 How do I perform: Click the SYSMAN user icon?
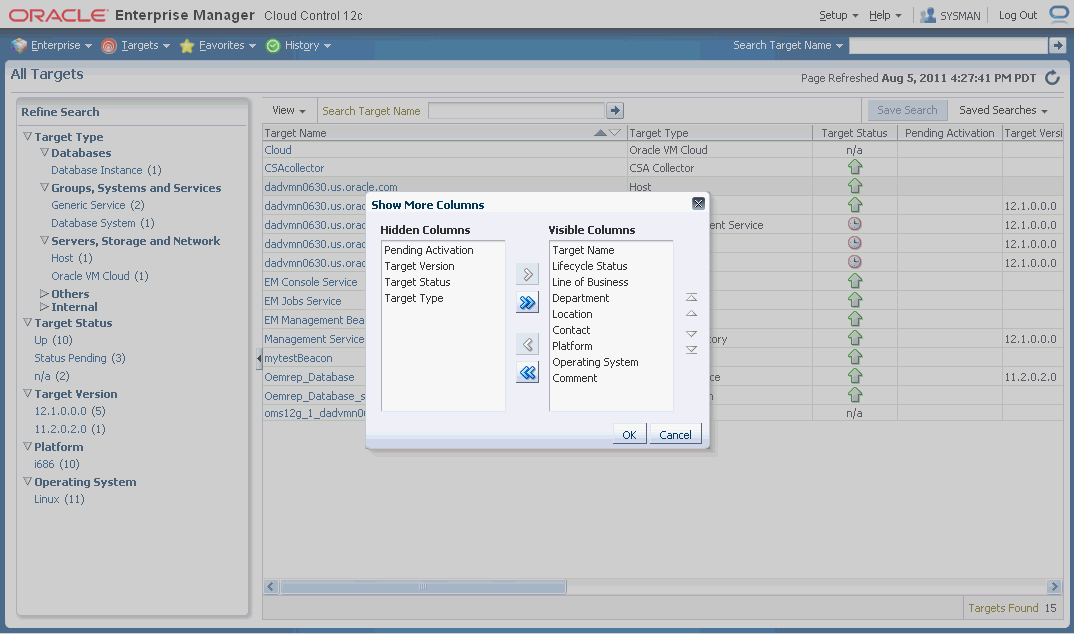(927, 15)
